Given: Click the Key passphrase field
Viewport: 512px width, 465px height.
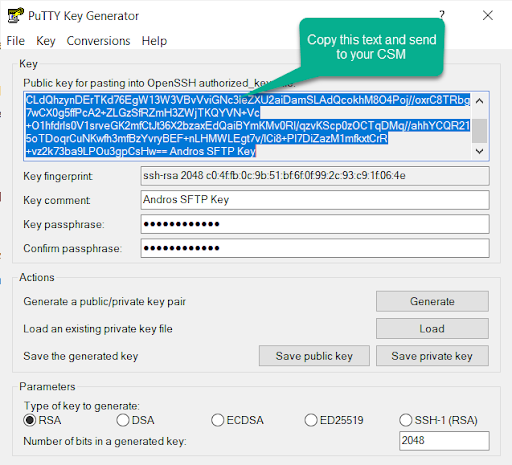Looking at the screenshot, I should click(x=315, y=224).
